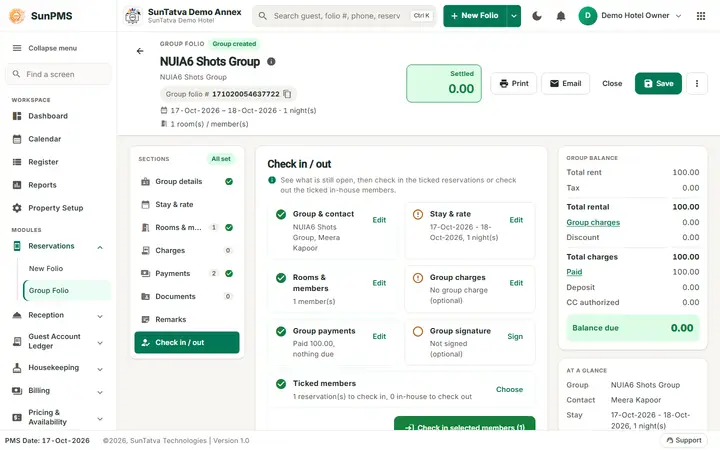Click the Find a screen field
Viewport: 720px width, 450px height.
58,74
